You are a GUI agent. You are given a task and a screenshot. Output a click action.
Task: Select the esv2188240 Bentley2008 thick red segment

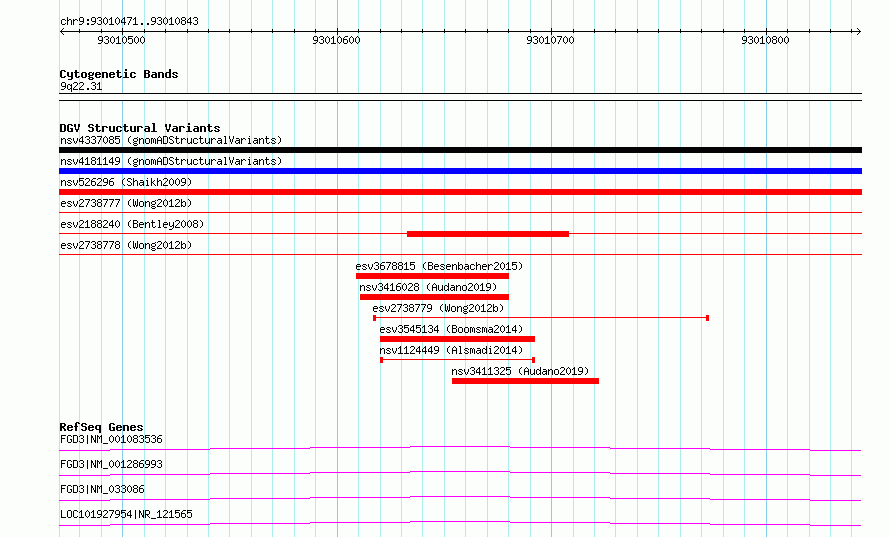tap(488, 234)
